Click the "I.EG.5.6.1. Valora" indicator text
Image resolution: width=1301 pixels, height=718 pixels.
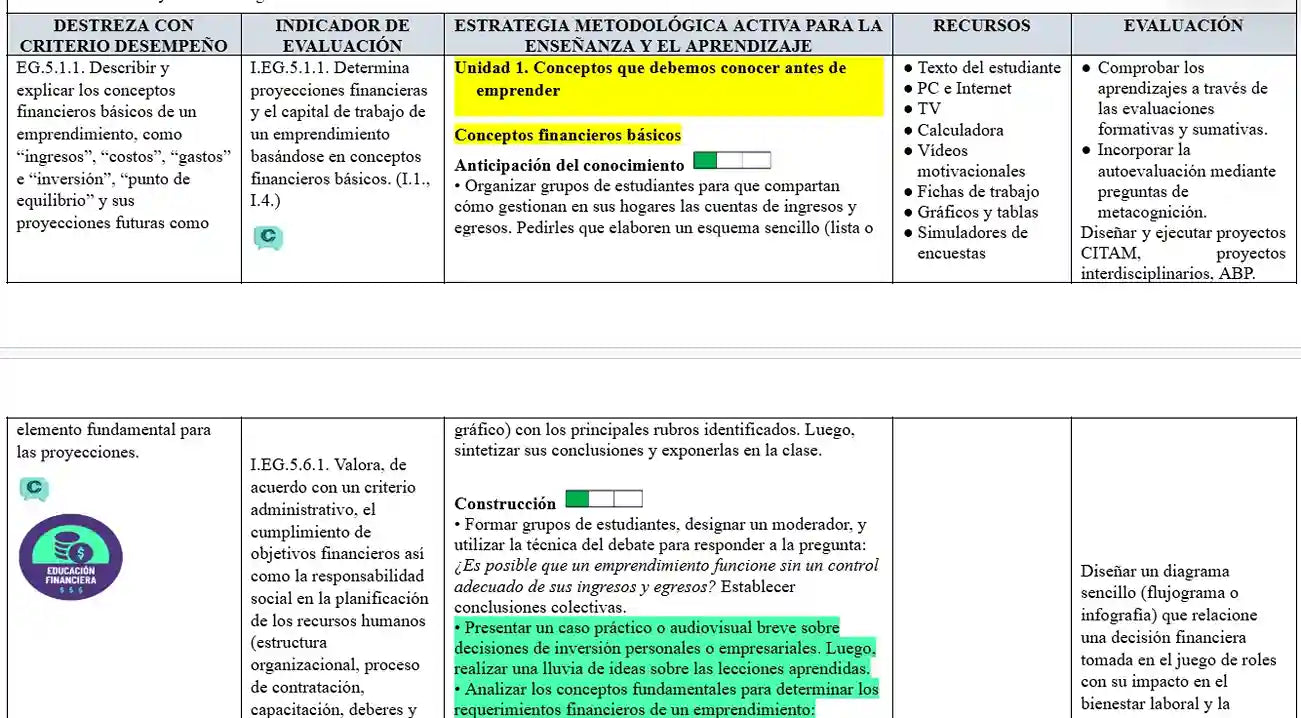tap(329, 465)
